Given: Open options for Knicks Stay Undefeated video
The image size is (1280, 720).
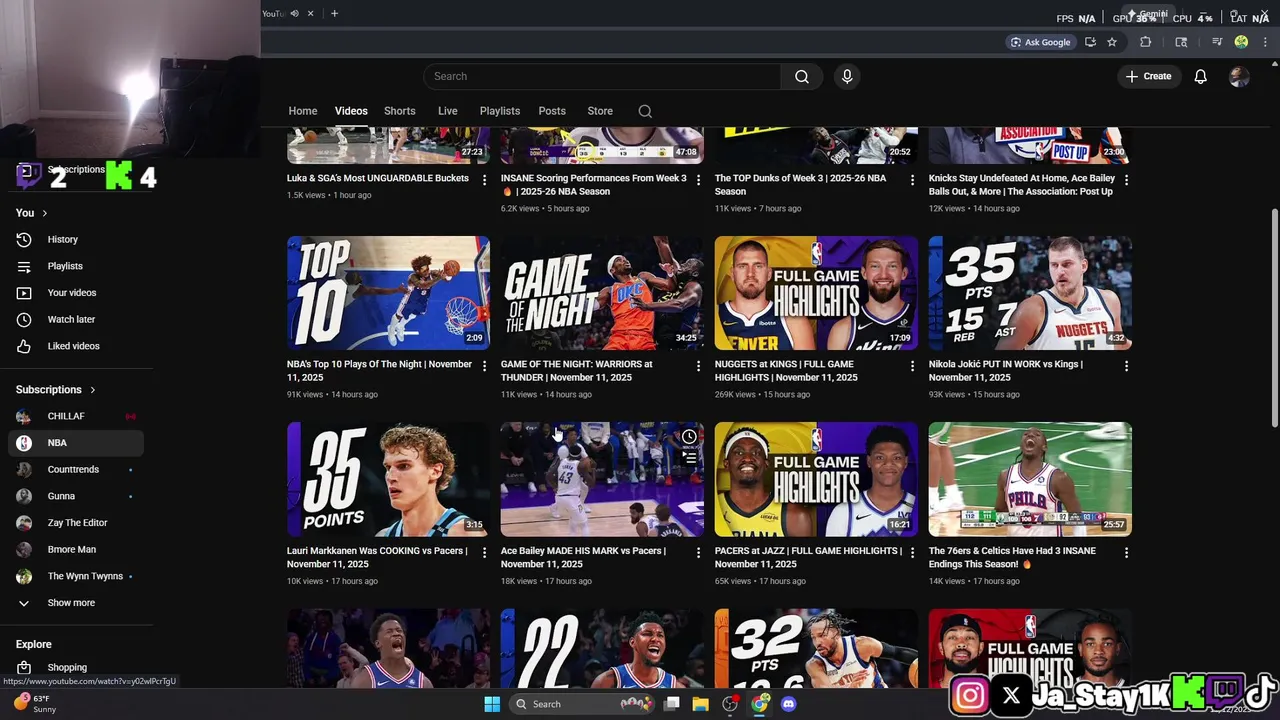Looking at the screenshot, I should 1126,180.
